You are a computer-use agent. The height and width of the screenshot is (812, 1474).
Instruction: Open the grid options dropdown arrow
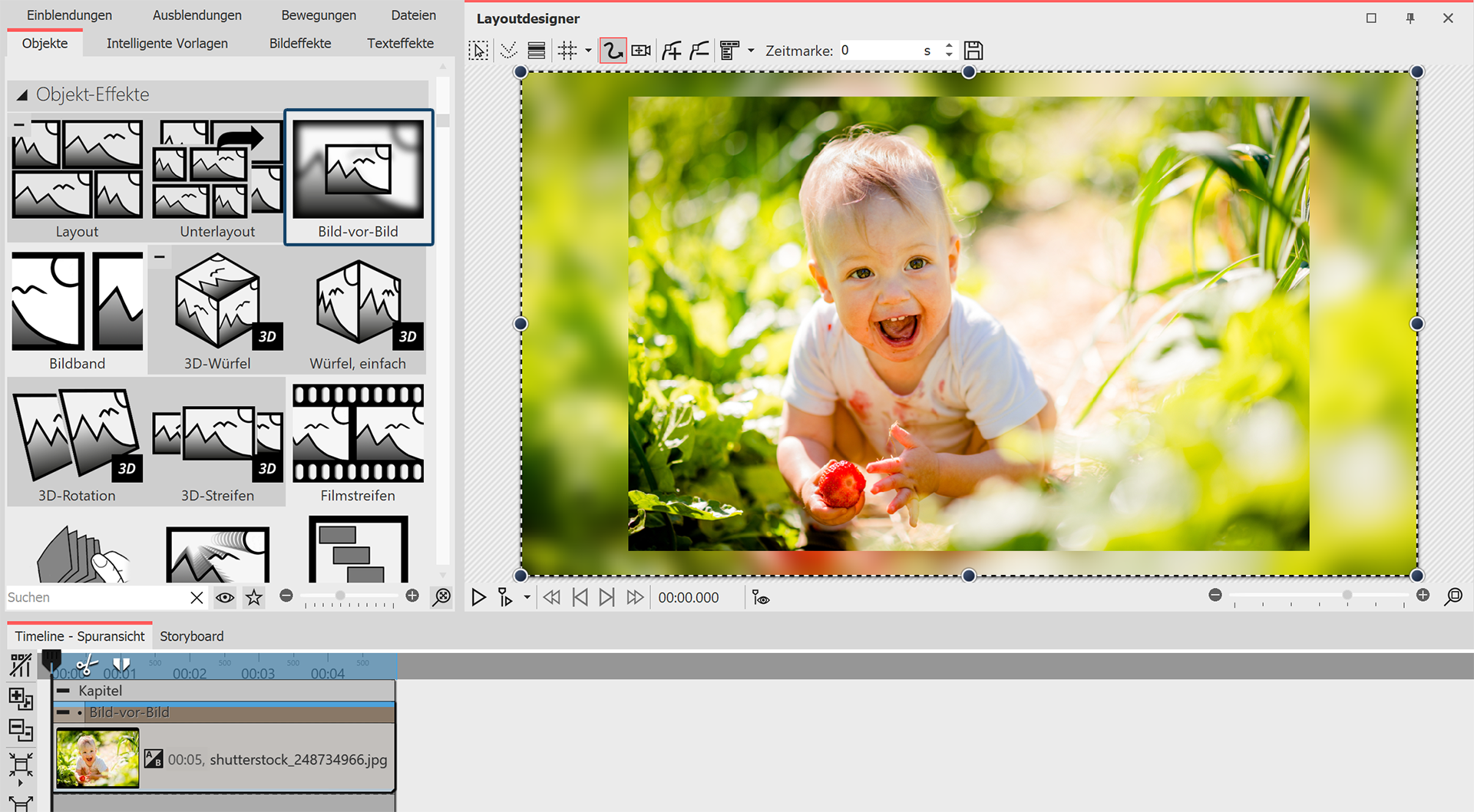[589, 51]
